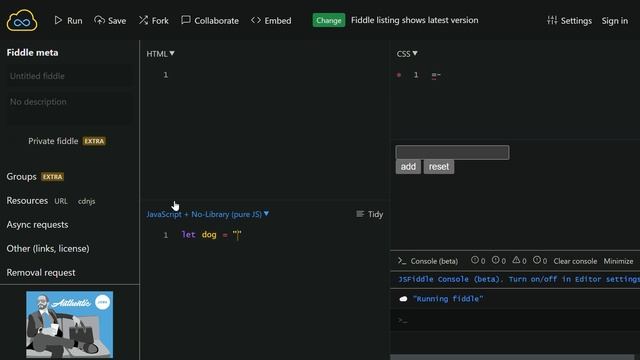640x360 pixels.
Task: Open Removal request section
Action: [x=41, y=273]
